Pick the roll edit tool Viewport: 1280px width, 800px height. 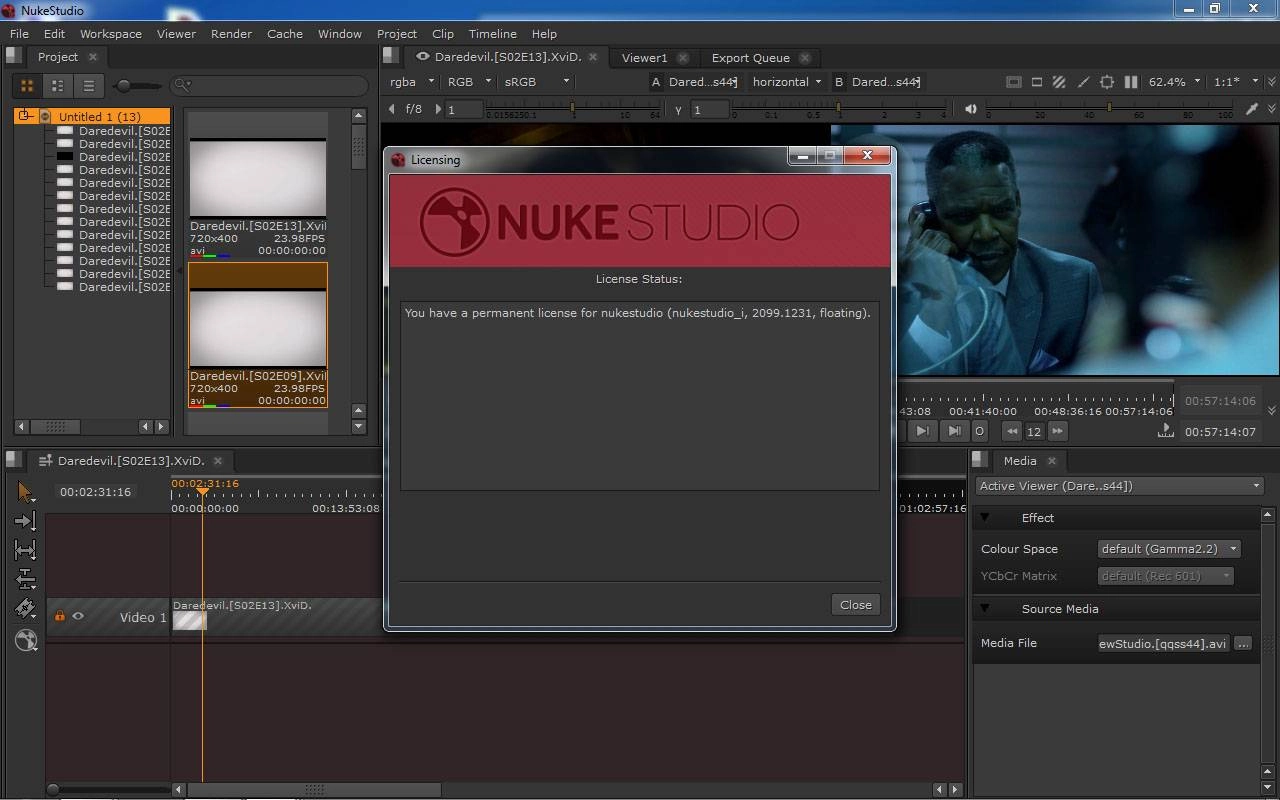click(x=25, y=579)
